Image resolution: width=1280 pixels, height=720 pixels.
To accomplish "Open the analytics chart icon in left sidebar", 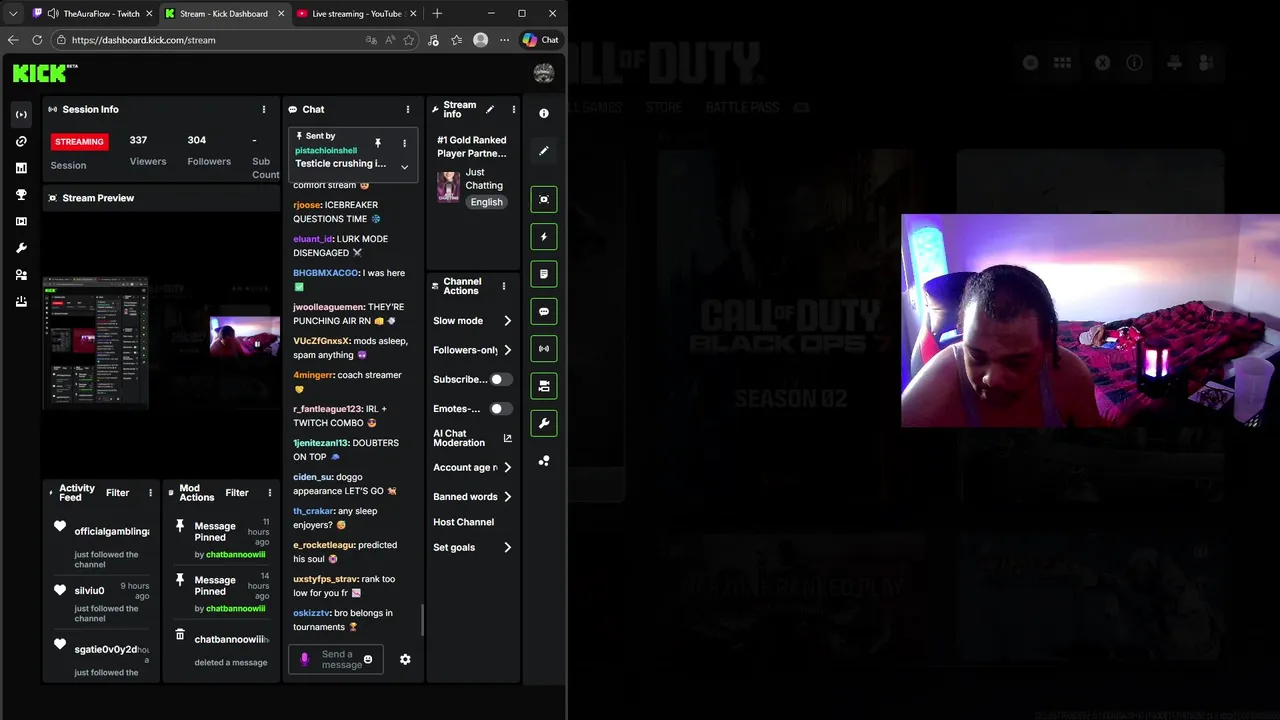I will pyautogui.click(x=21, y=168).
